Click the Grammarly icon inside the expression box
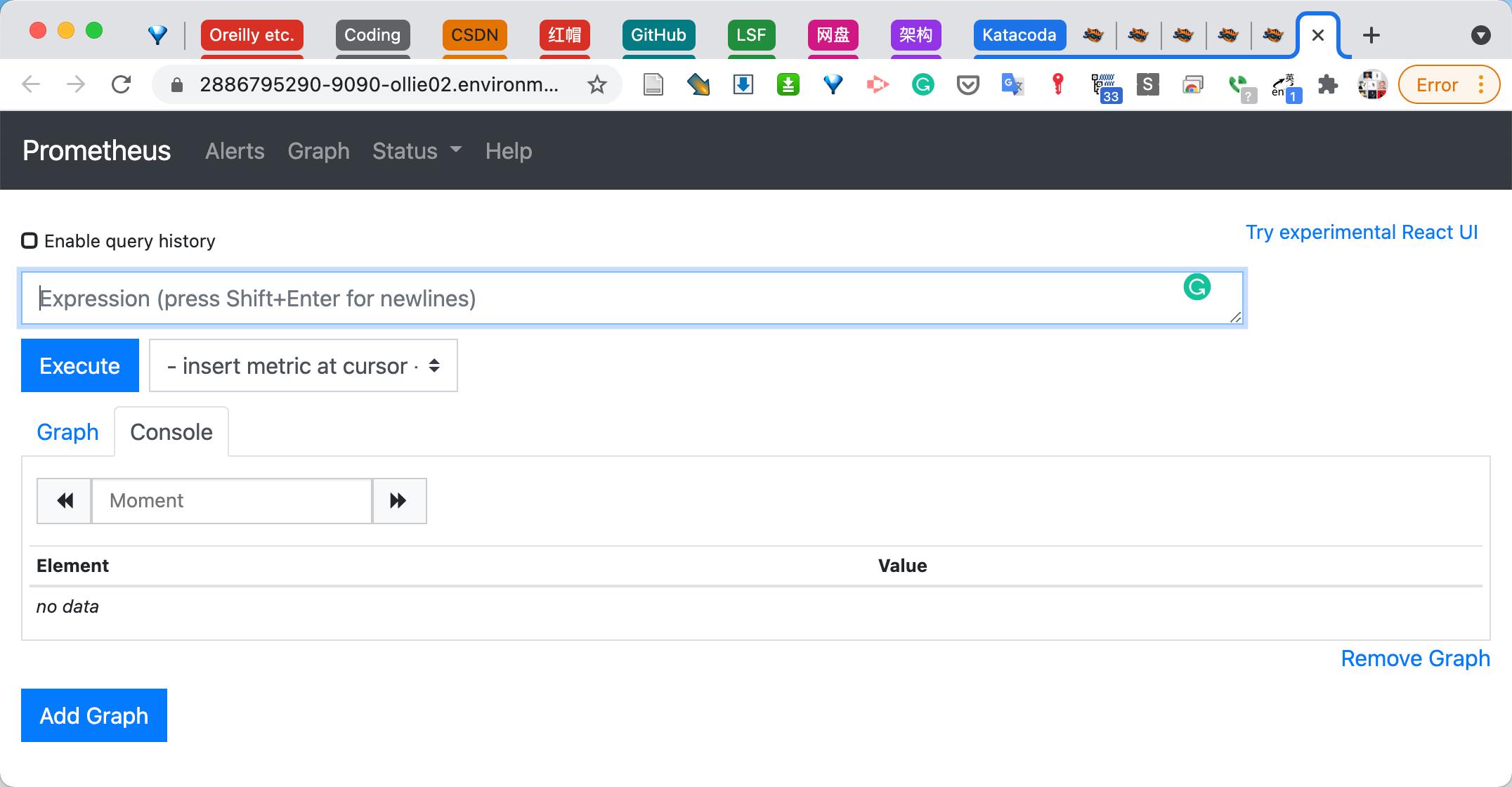The image size is (1512, 787). 1197,287
